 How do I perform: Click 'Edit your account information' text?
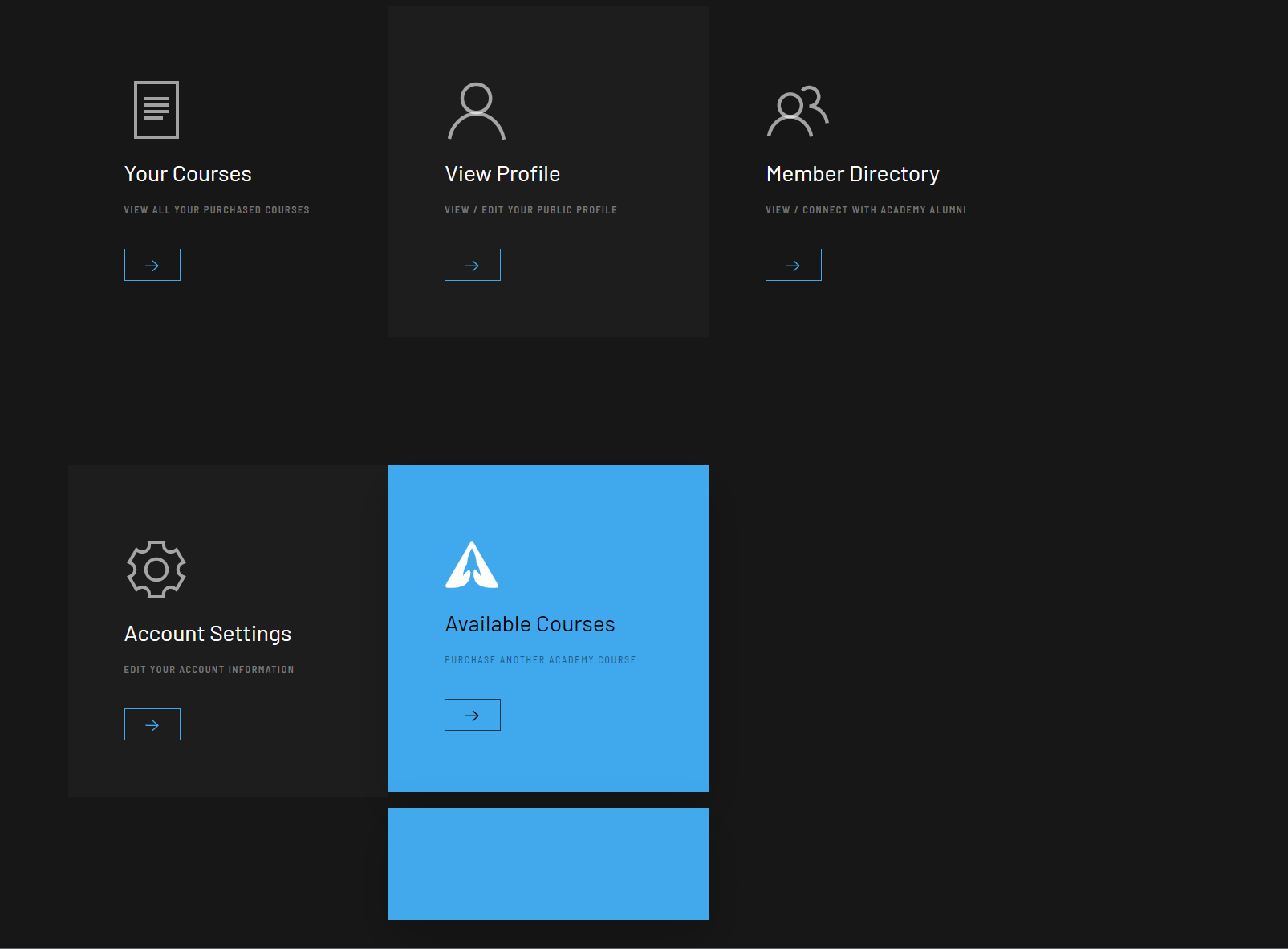(209, 670)
